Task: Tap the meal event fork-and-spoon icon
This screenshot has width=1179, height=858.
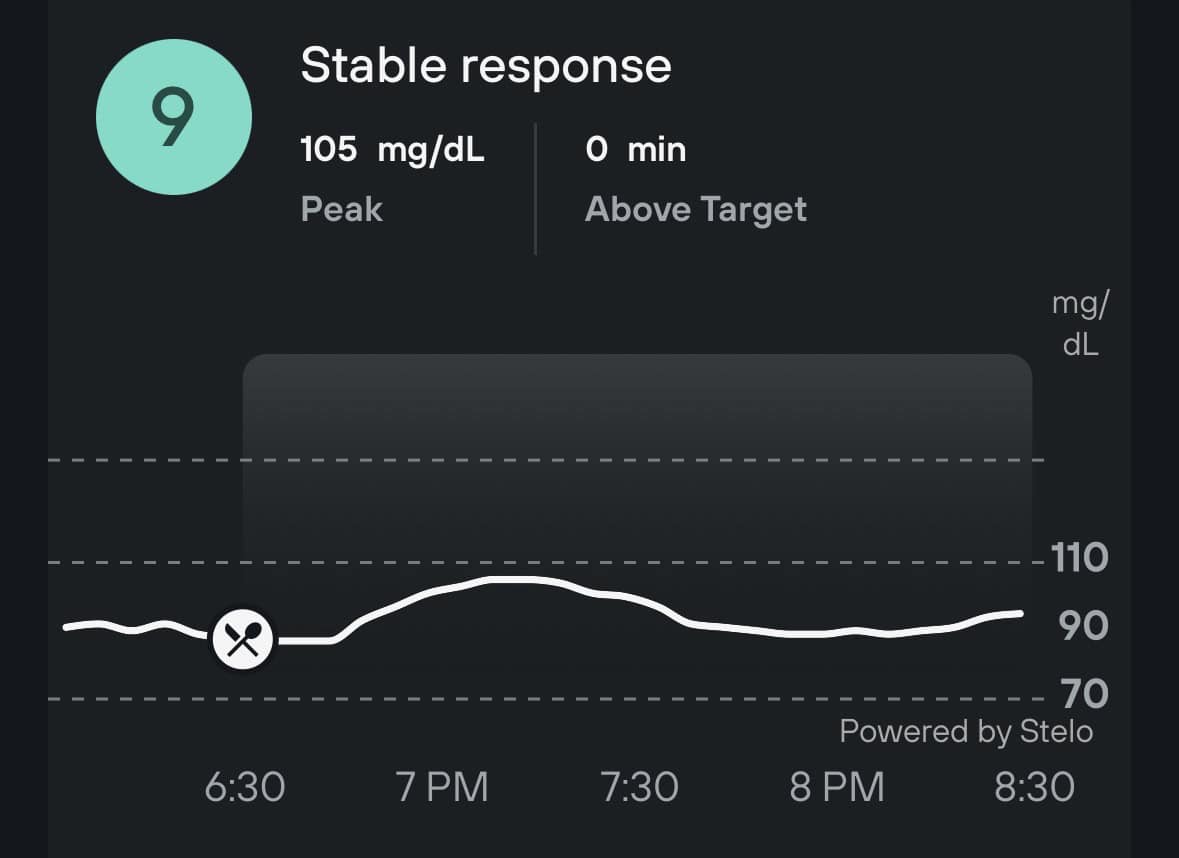Action: 243,637
